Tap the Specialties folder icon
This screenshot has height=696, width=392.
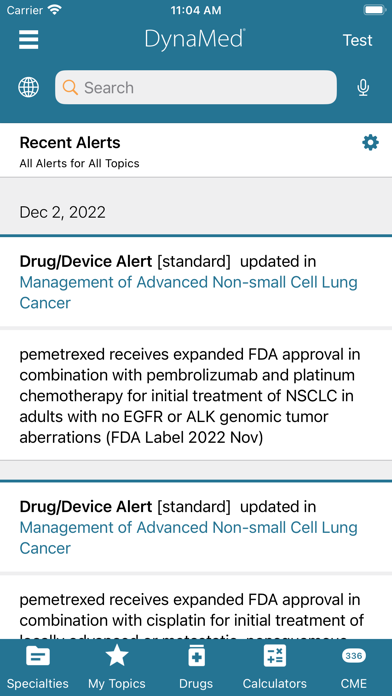point(38,656)
